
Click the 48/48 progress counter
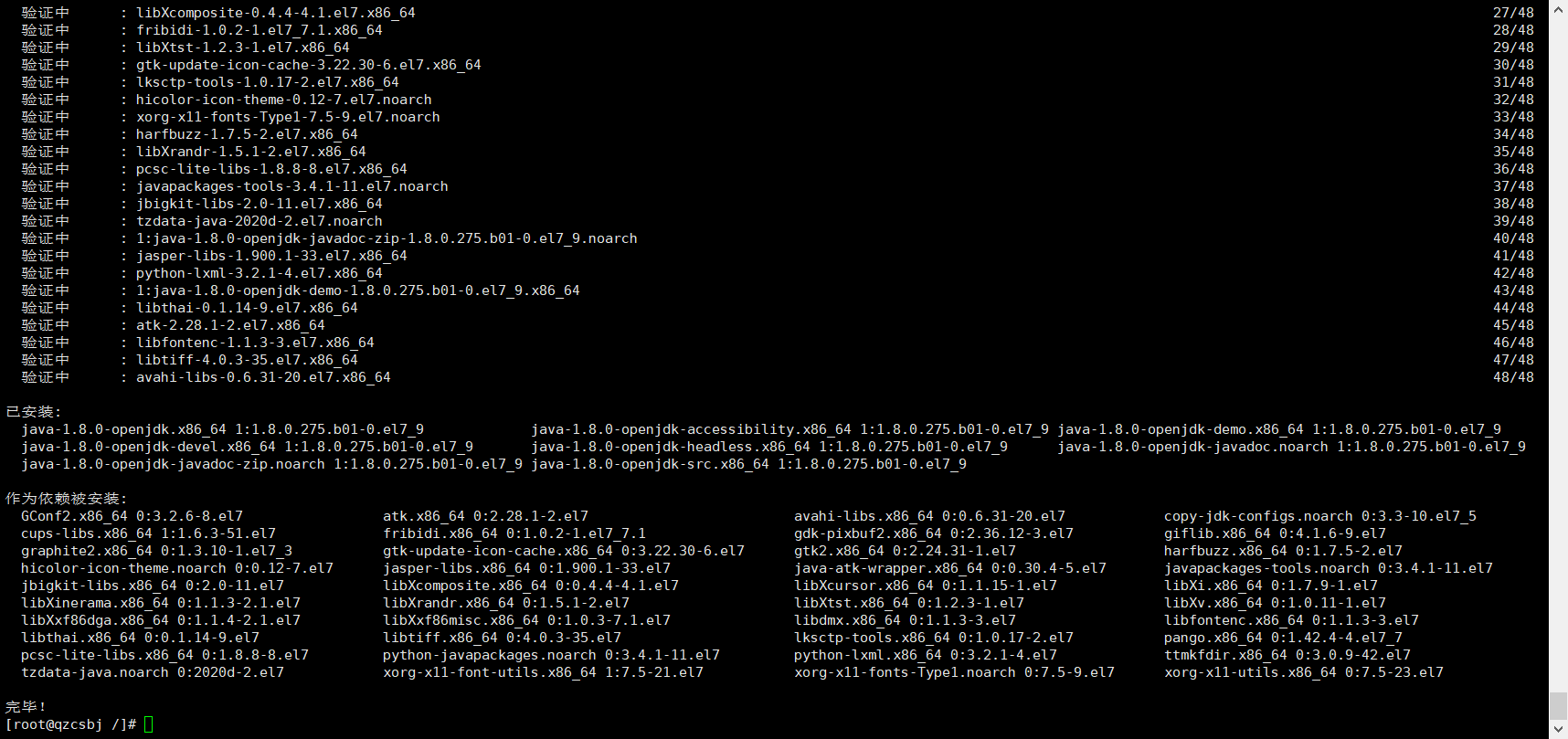(1513, 377)
